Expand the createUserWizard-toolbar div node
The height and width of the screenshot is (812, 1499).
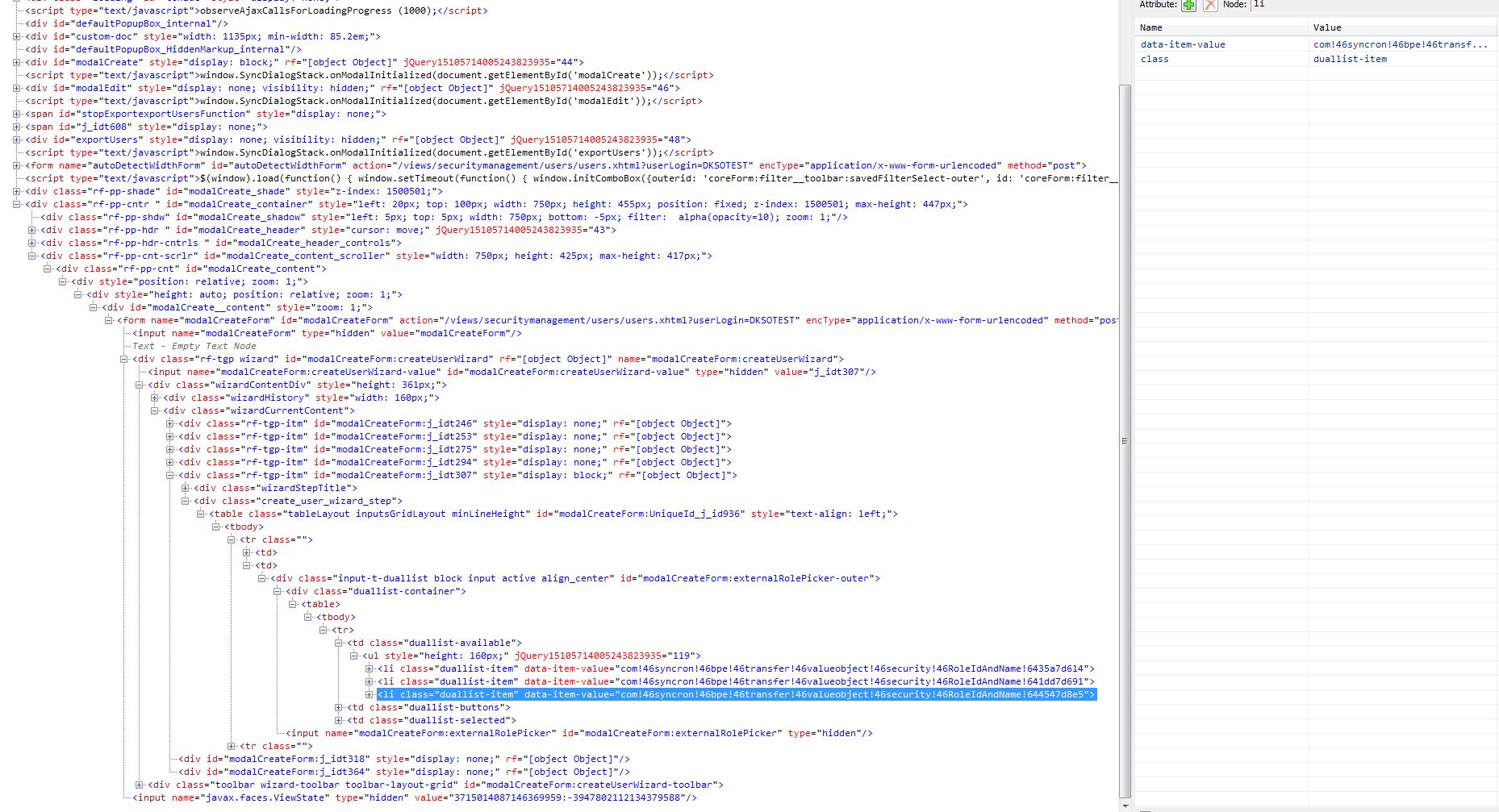tap(140, 785)
